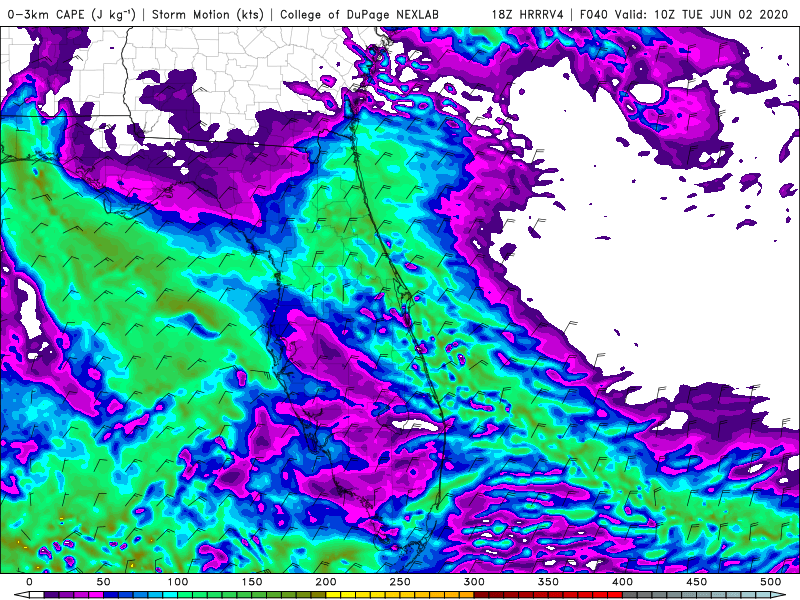Image resolution: width=800 pixels, height=600 pixels.
Task: Click the '150' label on the color scale
Action: 252,582
